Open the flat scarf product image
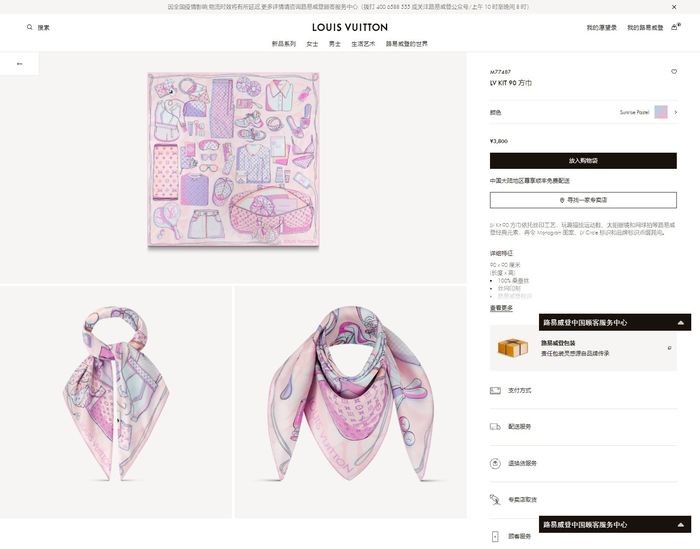Viewport: 700px width, 549px height. (x=233, y=159)
